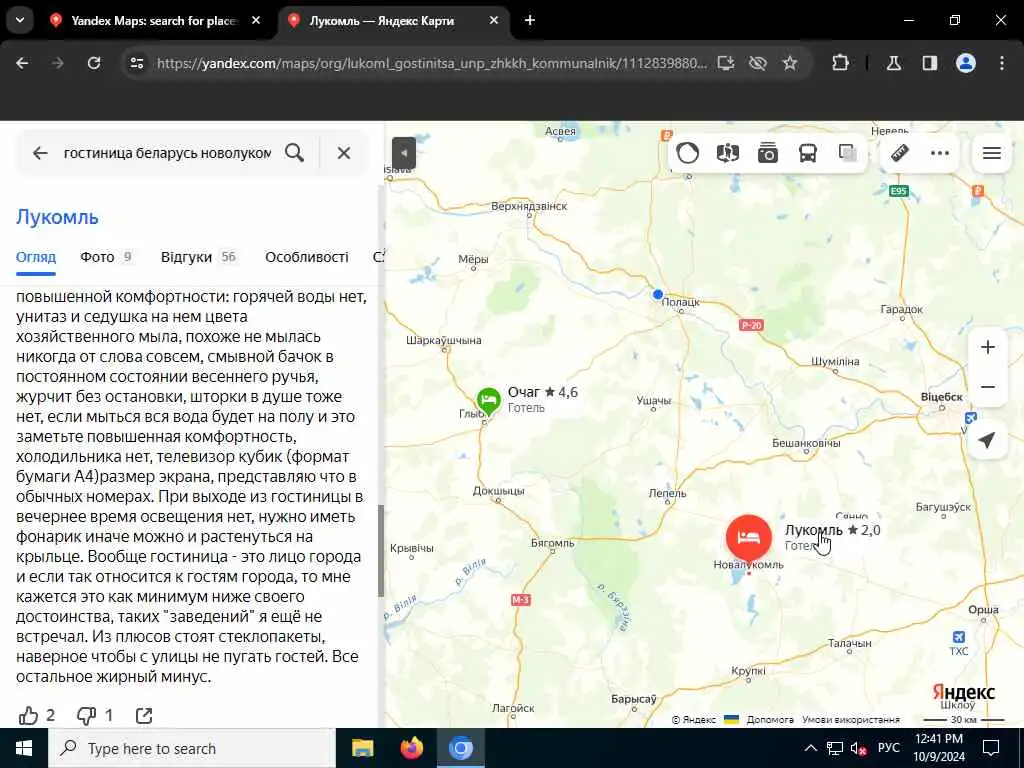Open File Explorer from the taskbar
Viewport: 1024px width, 768px height.
point(362,748)
